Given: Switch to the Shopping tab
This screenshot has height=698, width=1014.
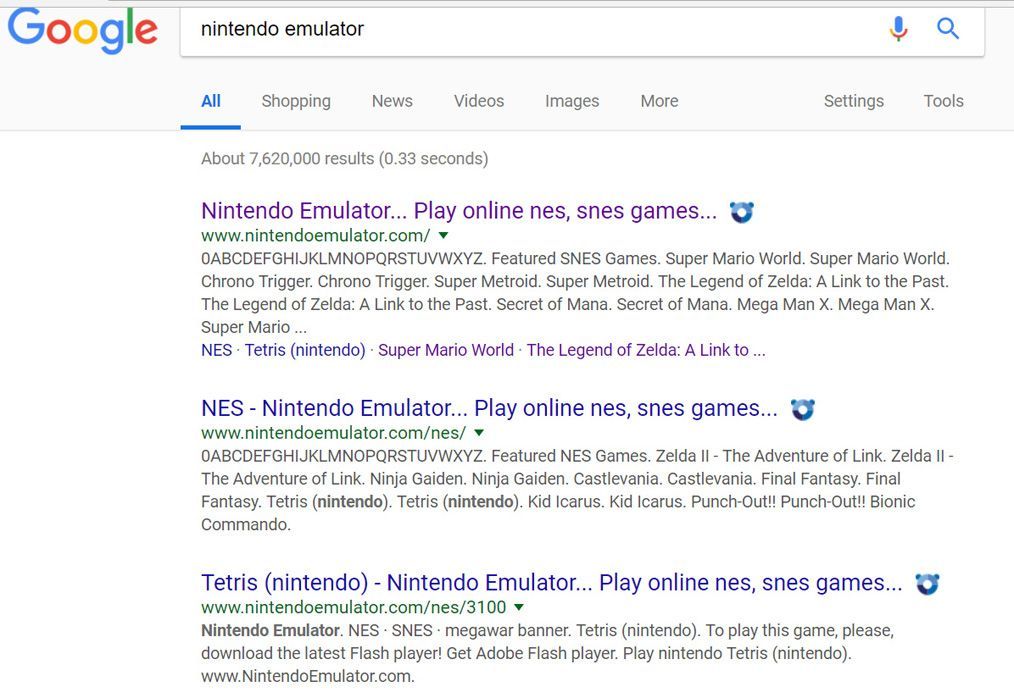Looking at the screenshot, I should point(296,101).
